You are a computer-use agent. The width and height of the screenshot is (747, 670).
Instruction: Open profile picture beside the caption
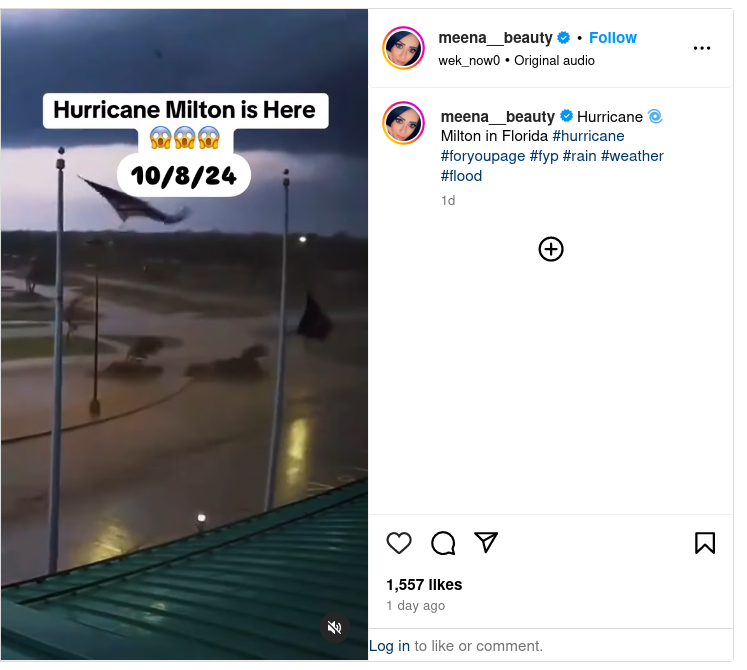[404, 123]
